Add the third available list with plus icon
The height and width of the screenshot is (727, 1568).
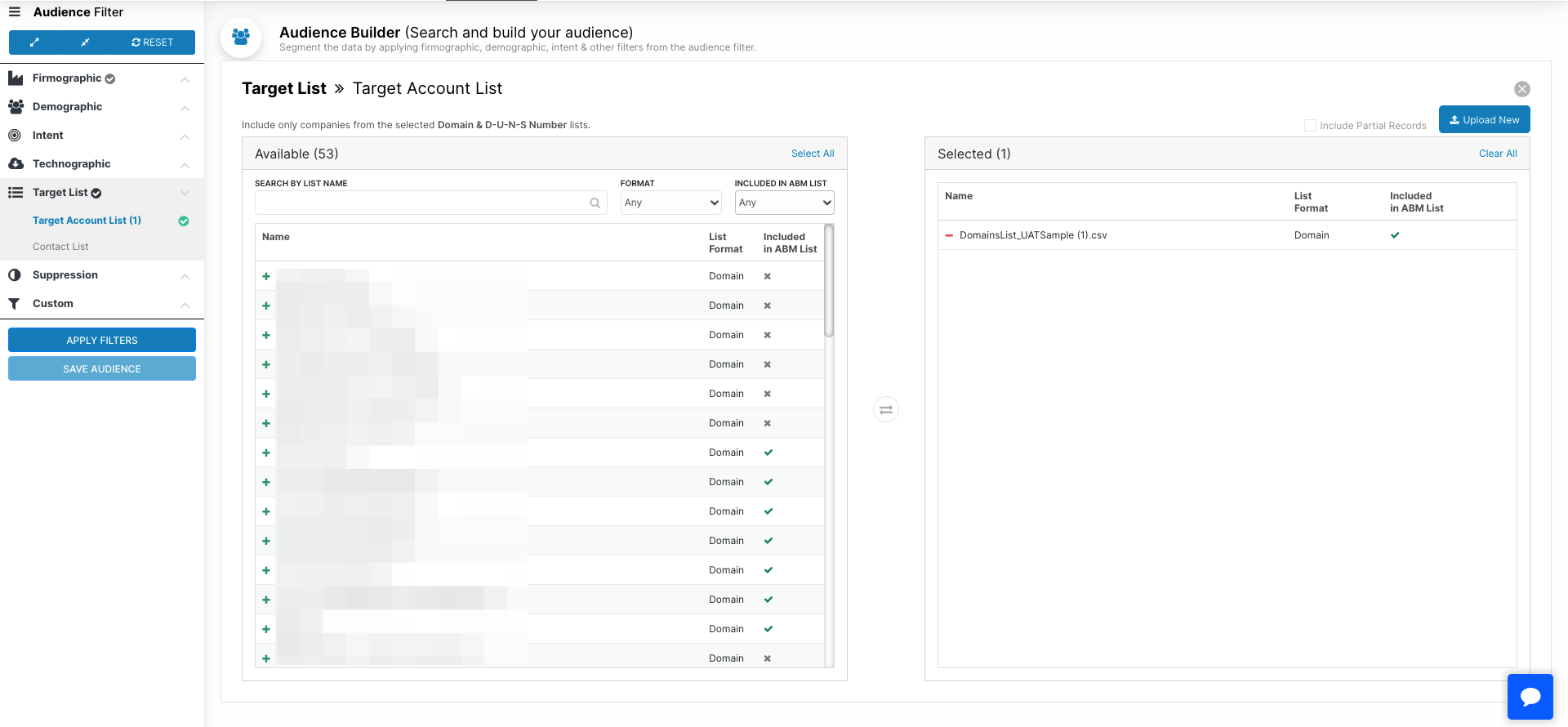coord(266,335)
